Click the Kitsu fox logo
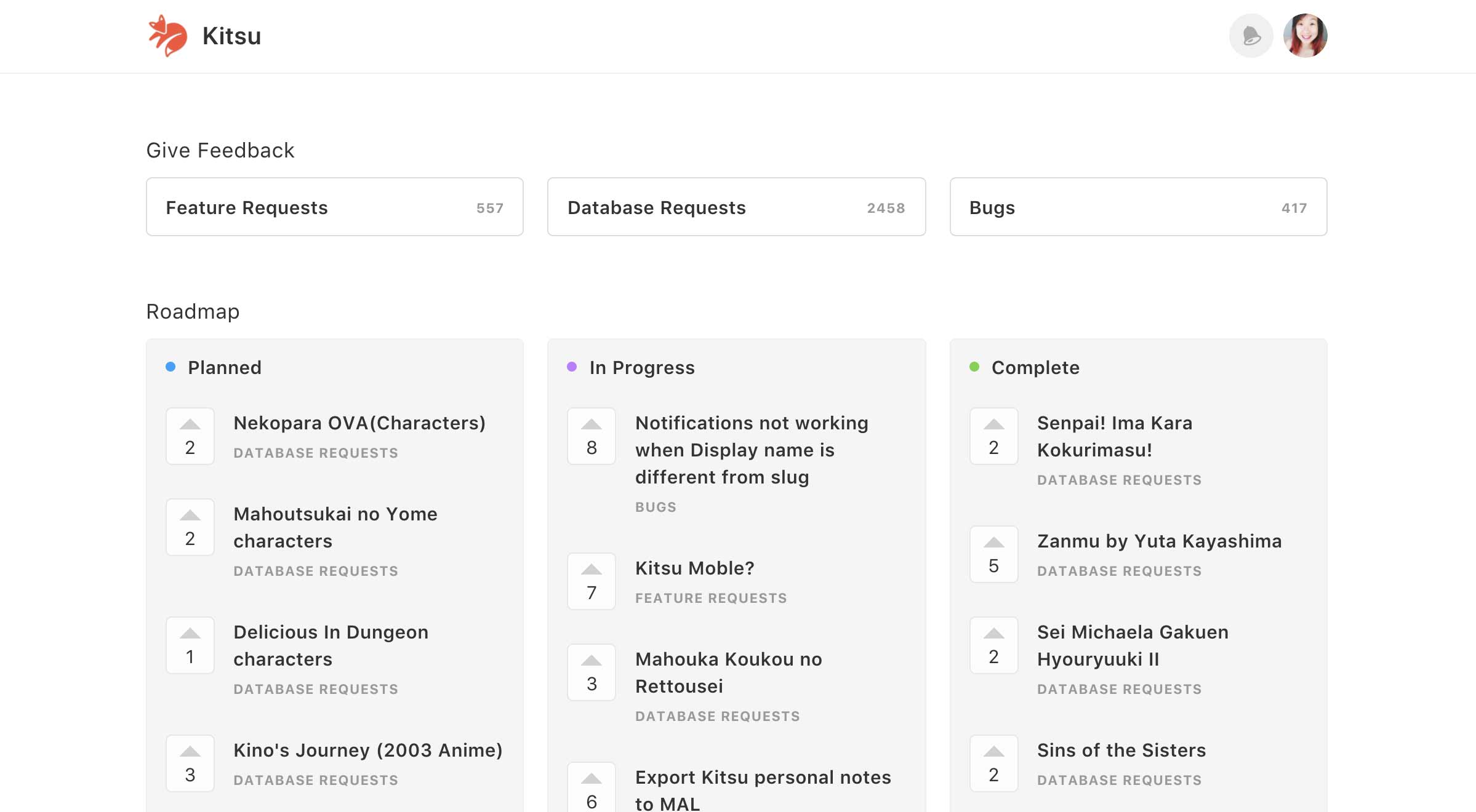This screenshot has width=1476, height=812. (x=167, y=36)
